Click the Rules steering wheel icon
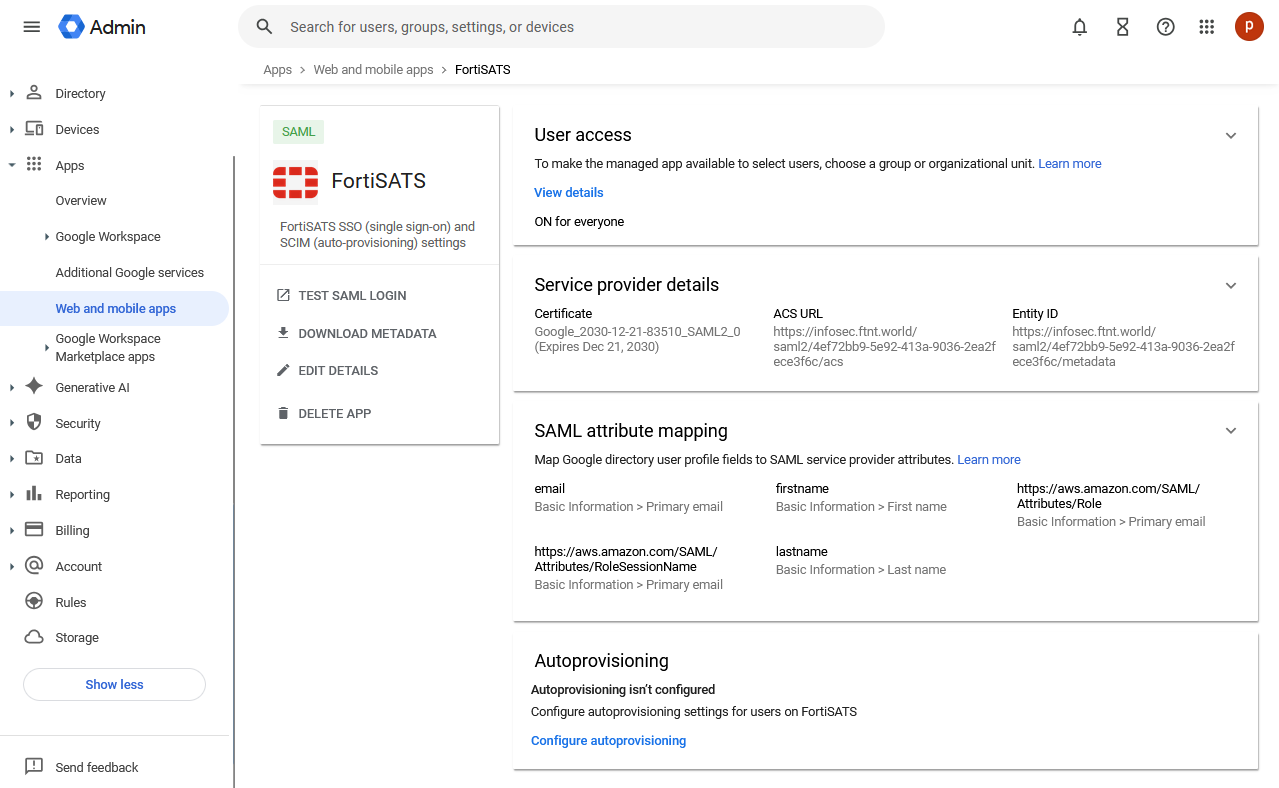Image resolution: width=1279 pixels, height=788 pixels. pyautogui.click(x=34, y=602)
